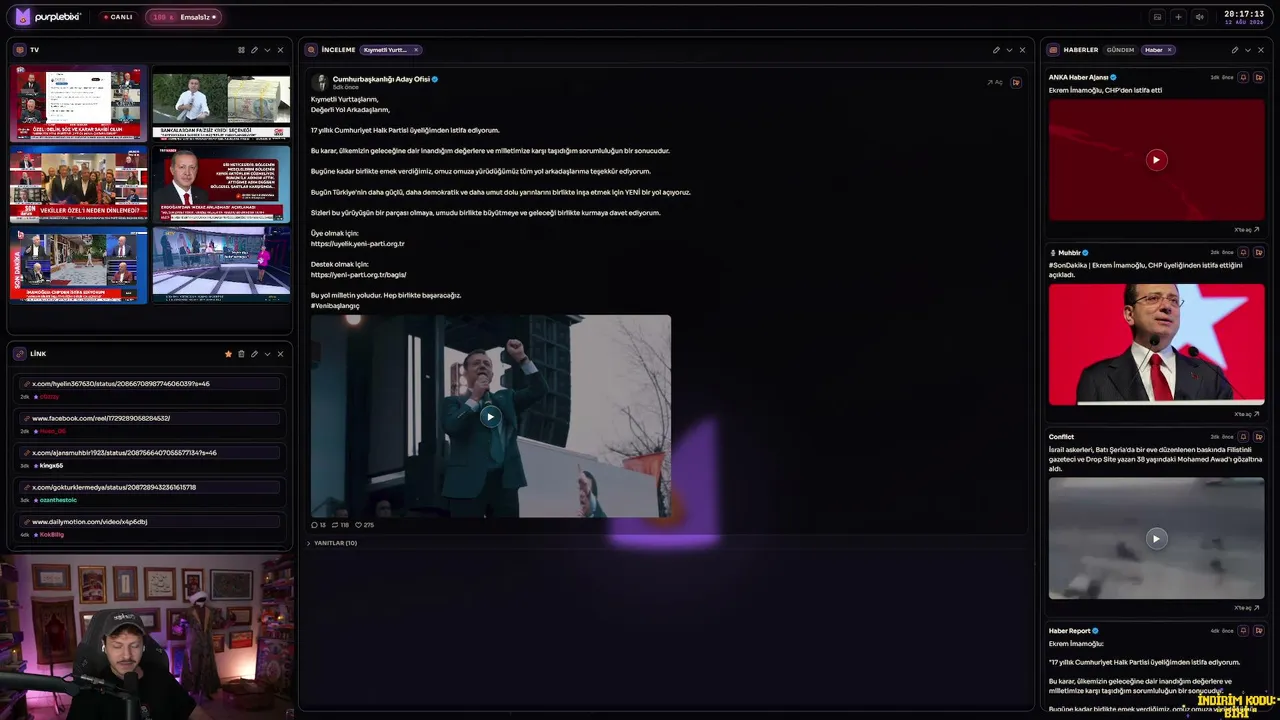Share the ANKA Haber Ajansı post to stream

(x=1258, y=77)
